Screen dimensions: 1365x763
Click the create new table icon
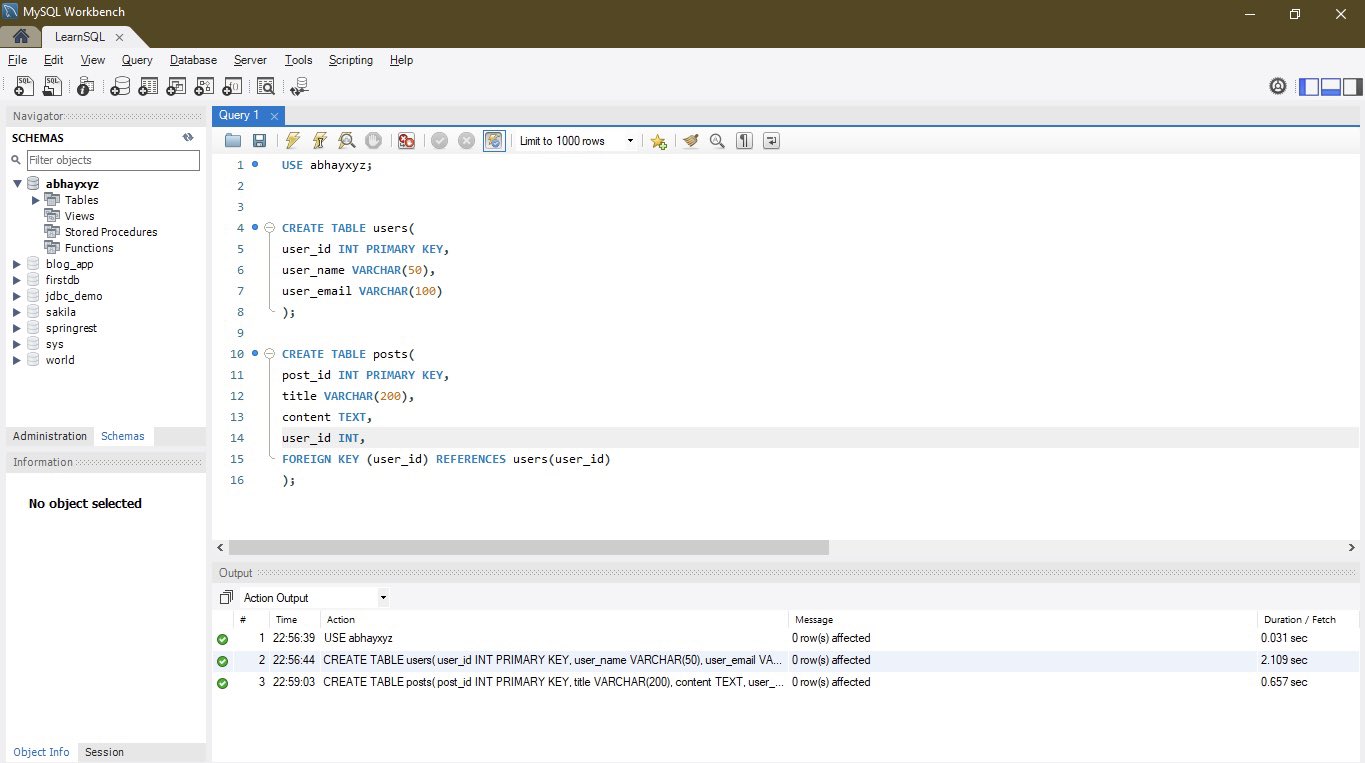click(148, 87)
